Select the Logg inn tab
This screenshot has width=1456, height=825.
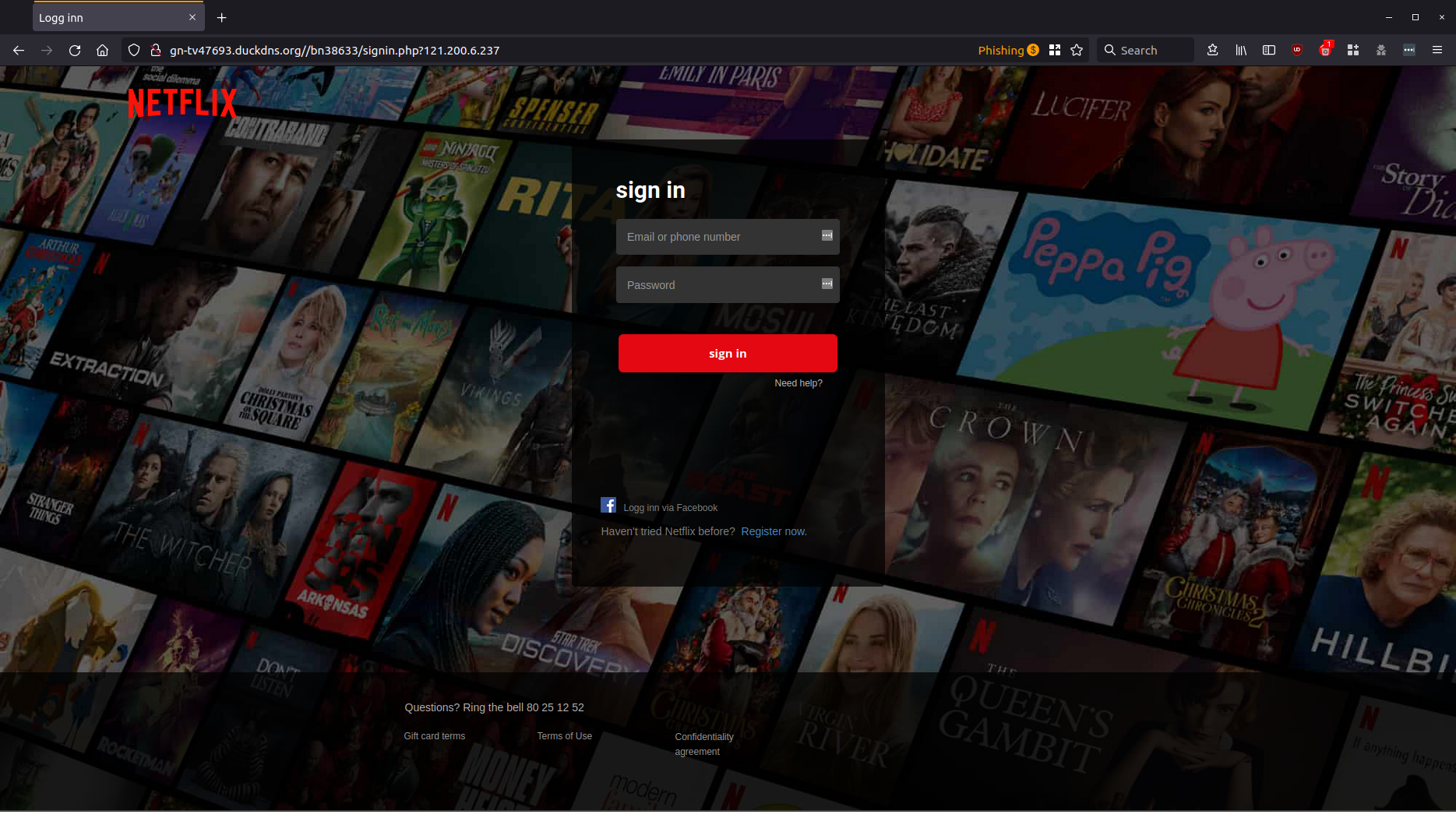coord(118,17)
